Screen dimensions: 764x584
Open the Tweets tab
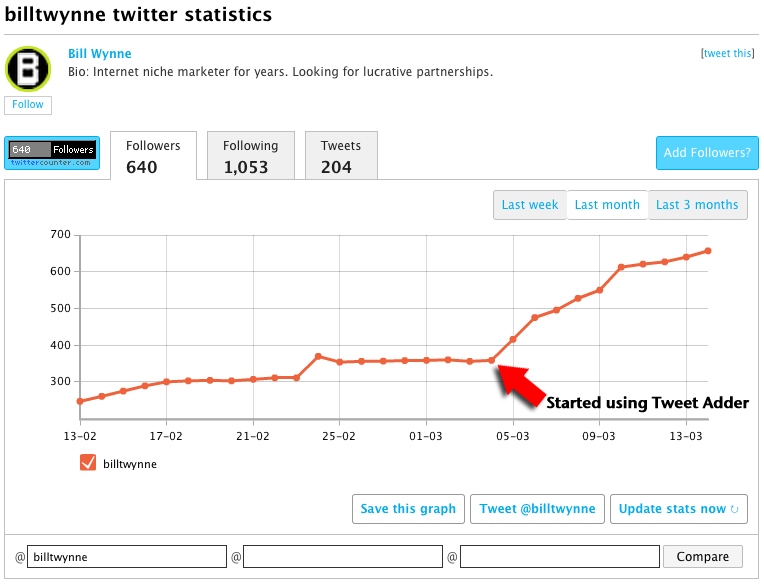pyautogui.click(x=341, y=156)
